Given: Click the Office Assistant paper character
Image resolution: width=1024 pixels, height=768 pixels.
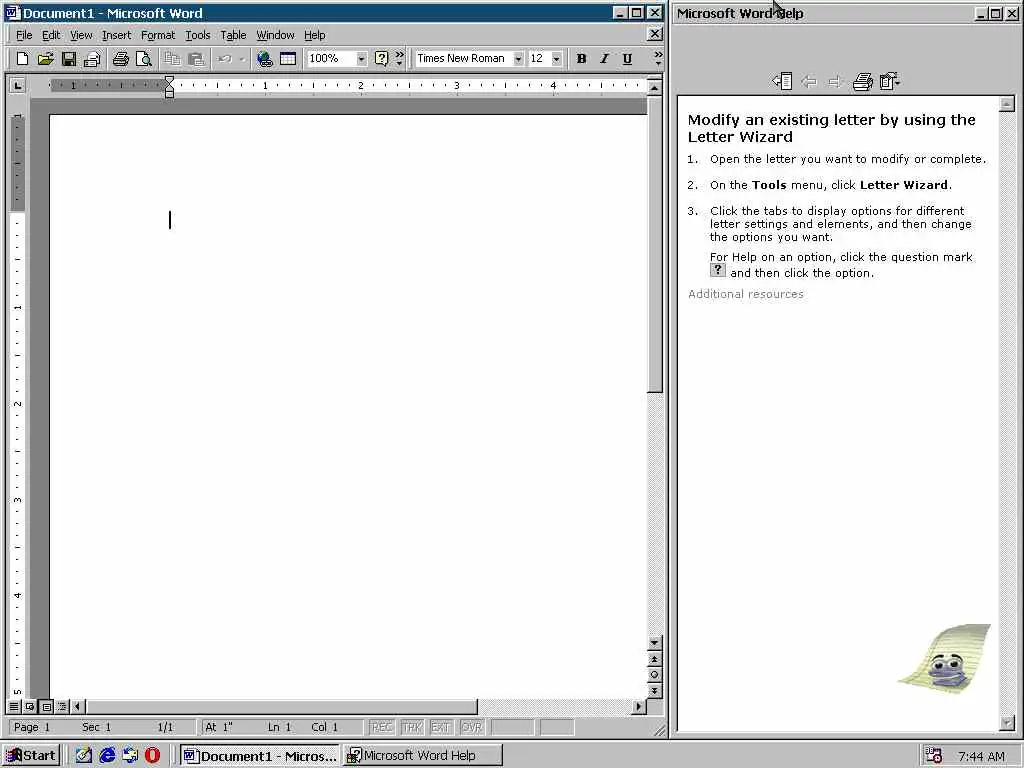Looking at the screenshot, I should click(946, 658).
